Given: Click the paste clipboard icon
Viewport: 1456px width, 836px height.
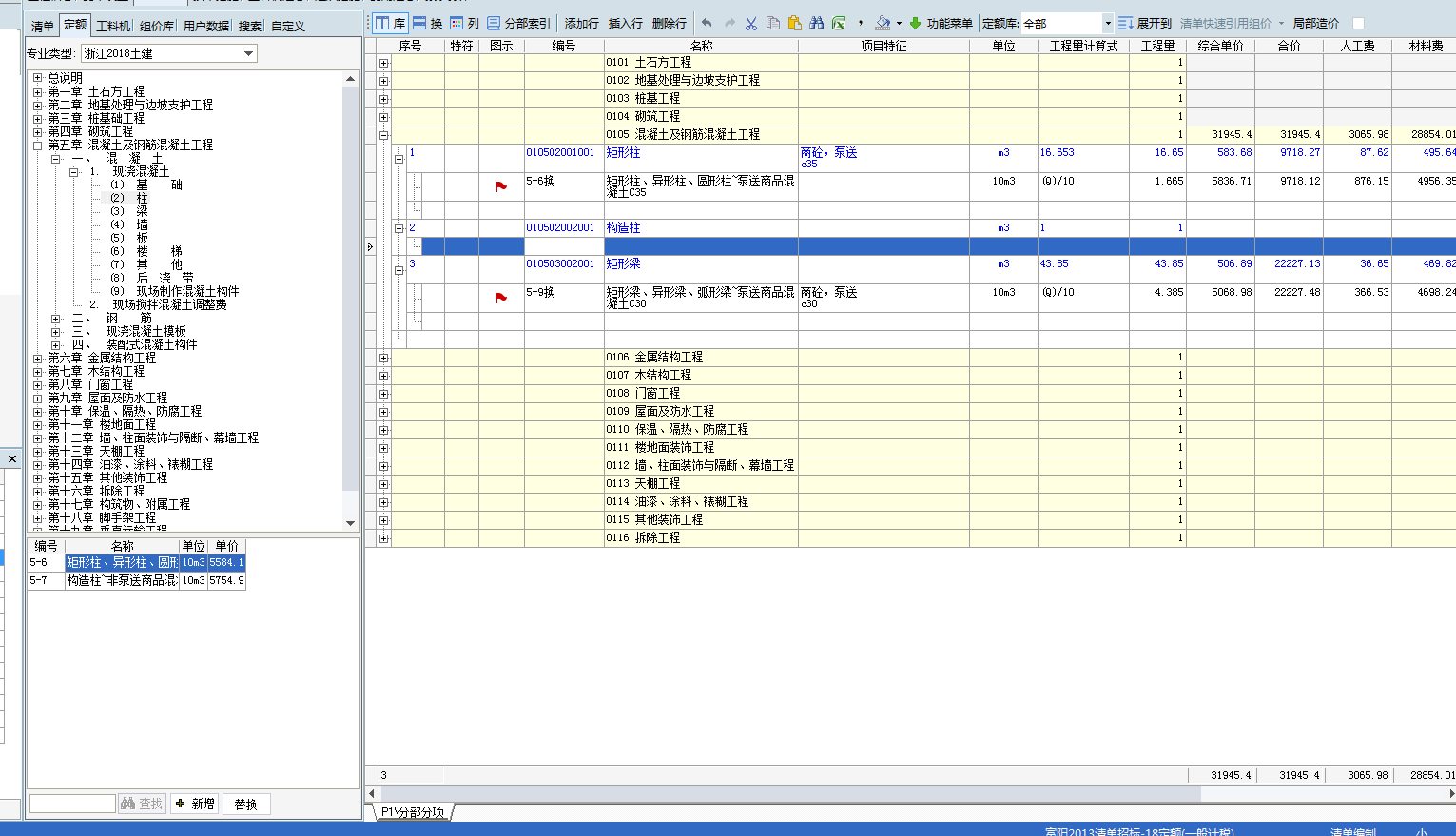Looking at the screenshot, I should click(x=795, y=23).
